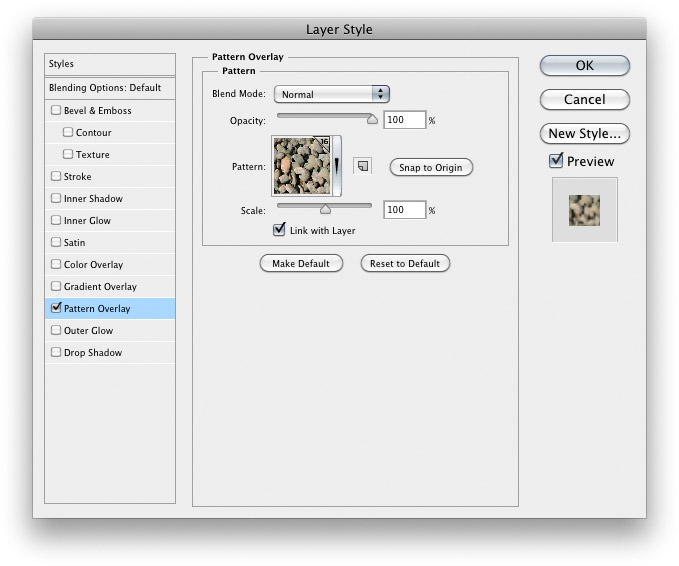Confirm with the OK button
This screenshot has height=566, width=679.
click(585, 65)
